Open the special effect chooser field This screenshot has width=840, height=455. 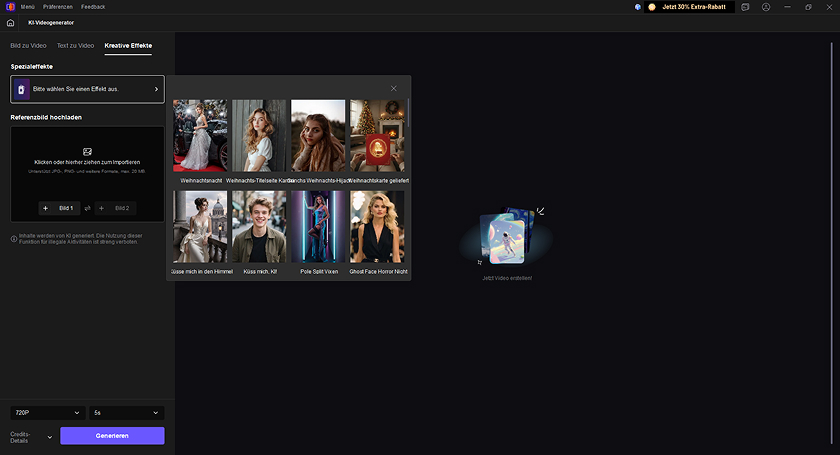(87, 89)
